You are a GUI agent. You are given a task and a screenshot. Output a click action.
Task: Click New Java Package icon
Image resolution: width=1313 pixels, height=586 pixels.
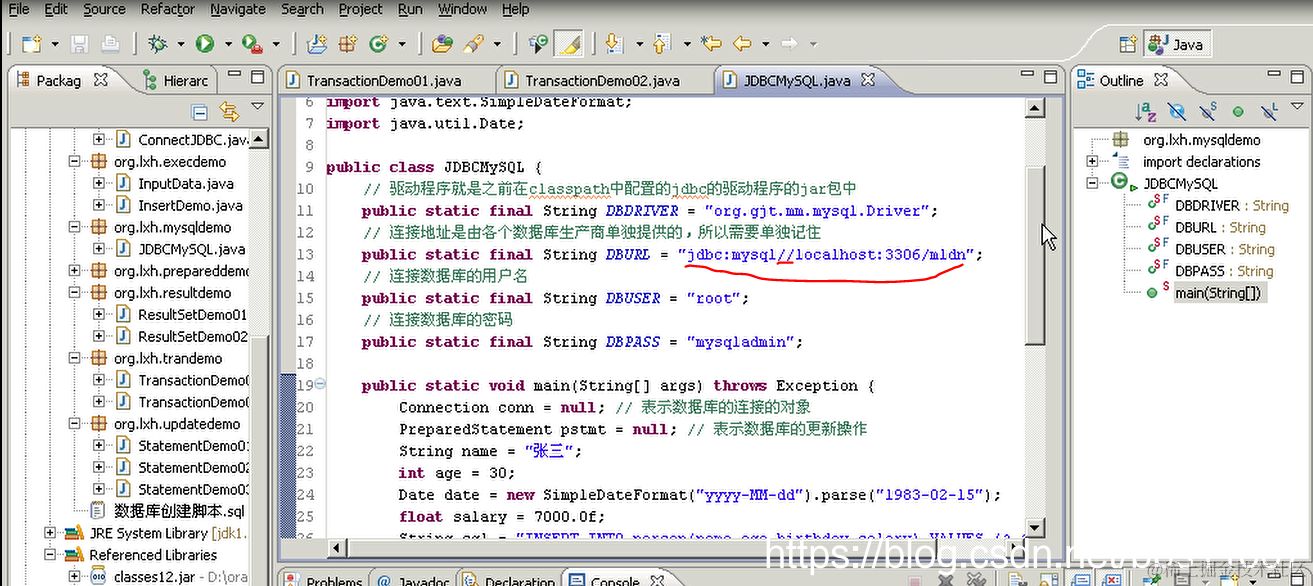pyautogui.click(x=347, y=44)
